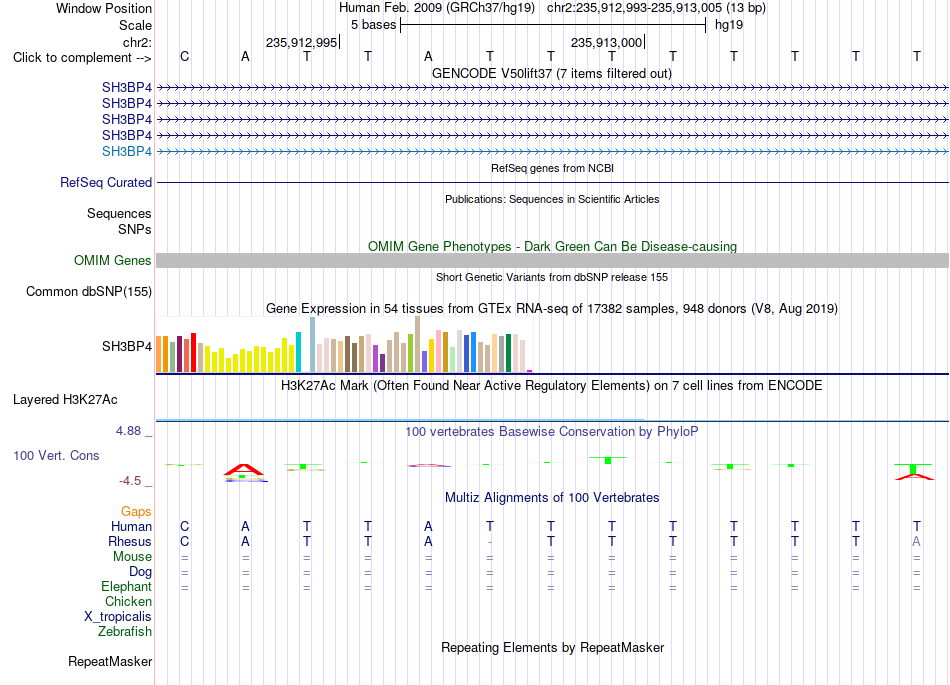
Task: Click the -4.5 lower scale value
Action: 130,481
